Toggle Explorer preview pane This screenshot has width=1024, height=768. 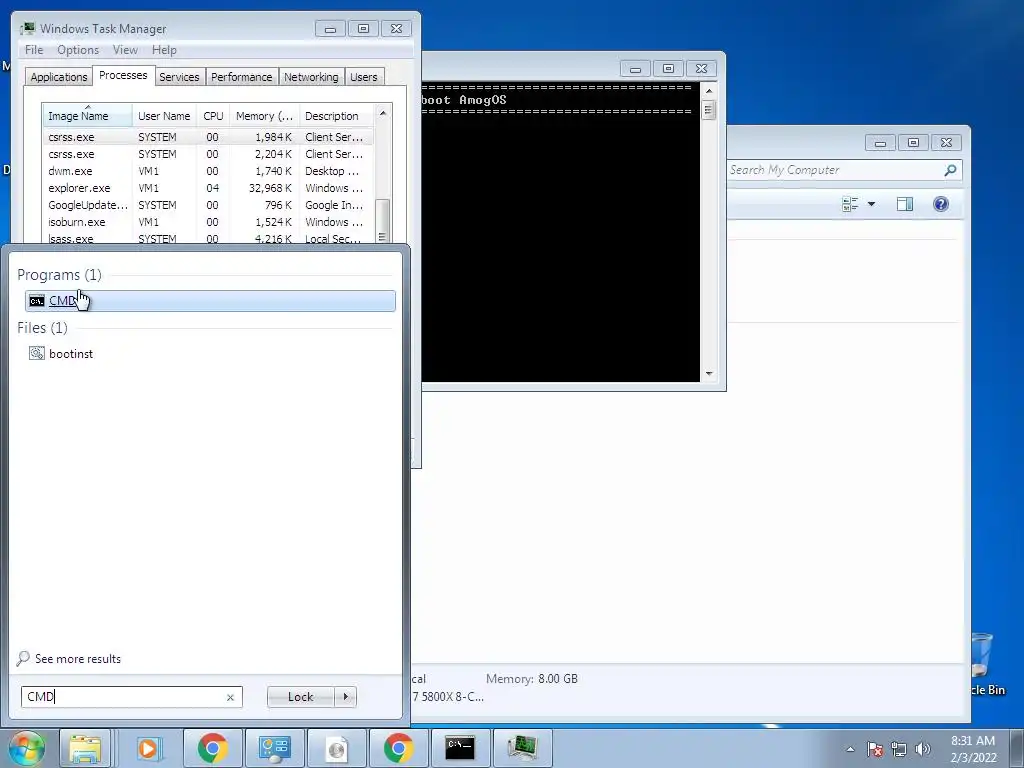(904, 204)
